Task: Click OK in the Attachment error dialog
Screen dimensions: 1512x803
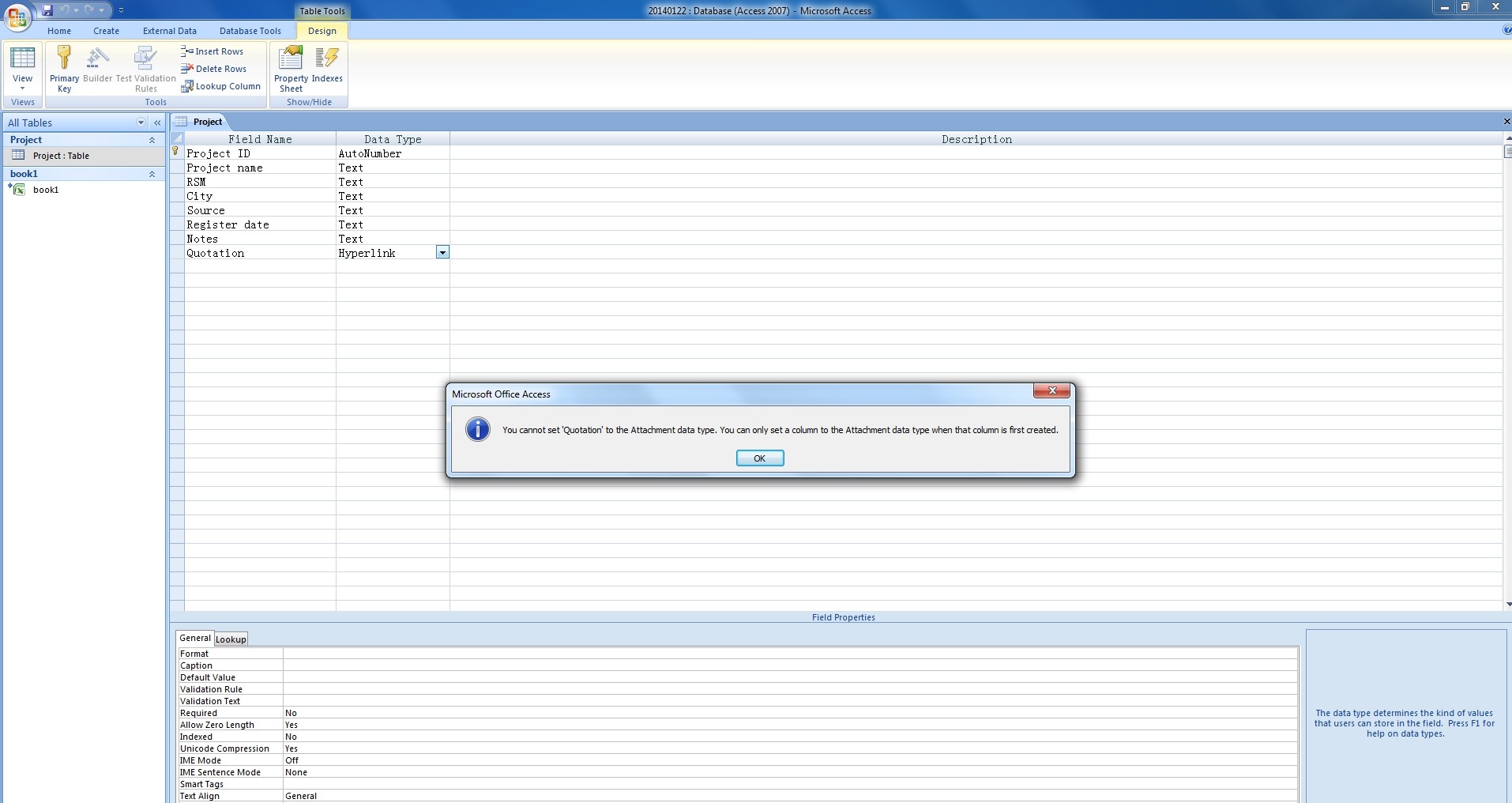Action: (759, 458)
